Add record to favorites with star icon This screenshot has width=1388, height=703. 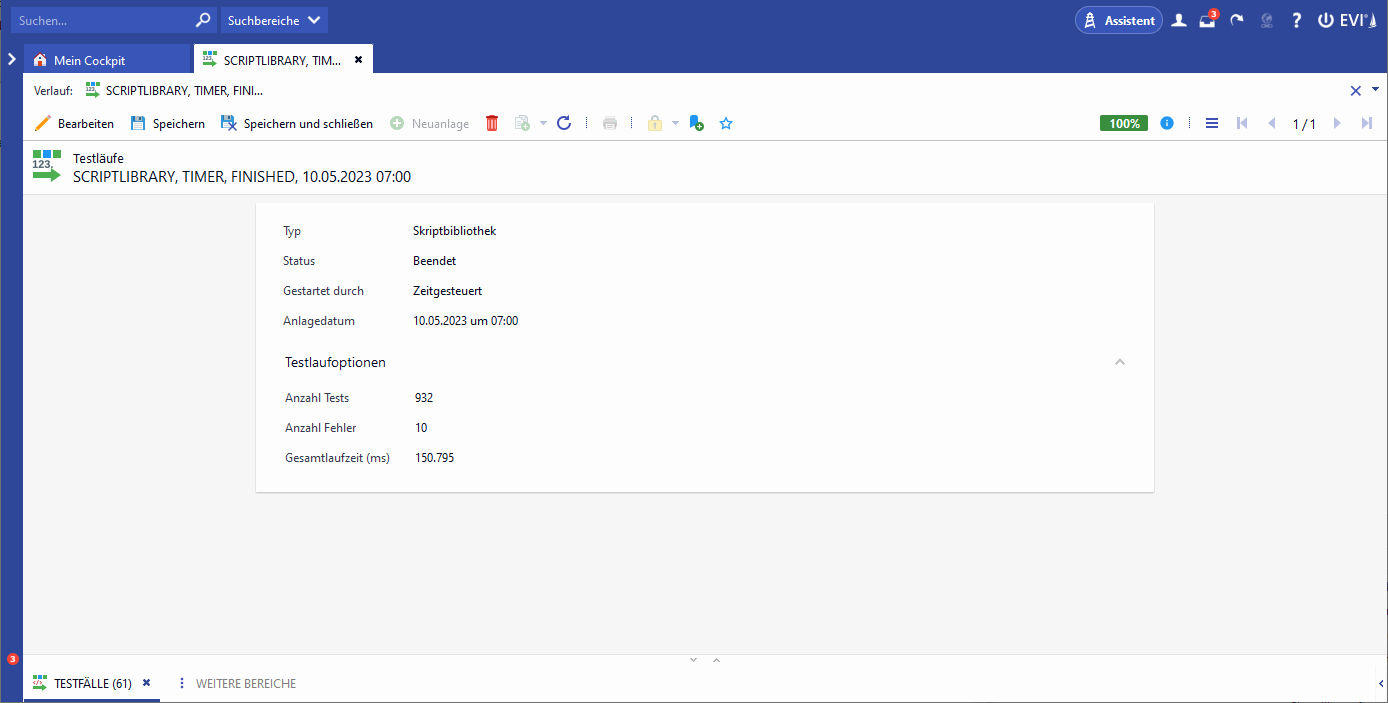[727, 123]
